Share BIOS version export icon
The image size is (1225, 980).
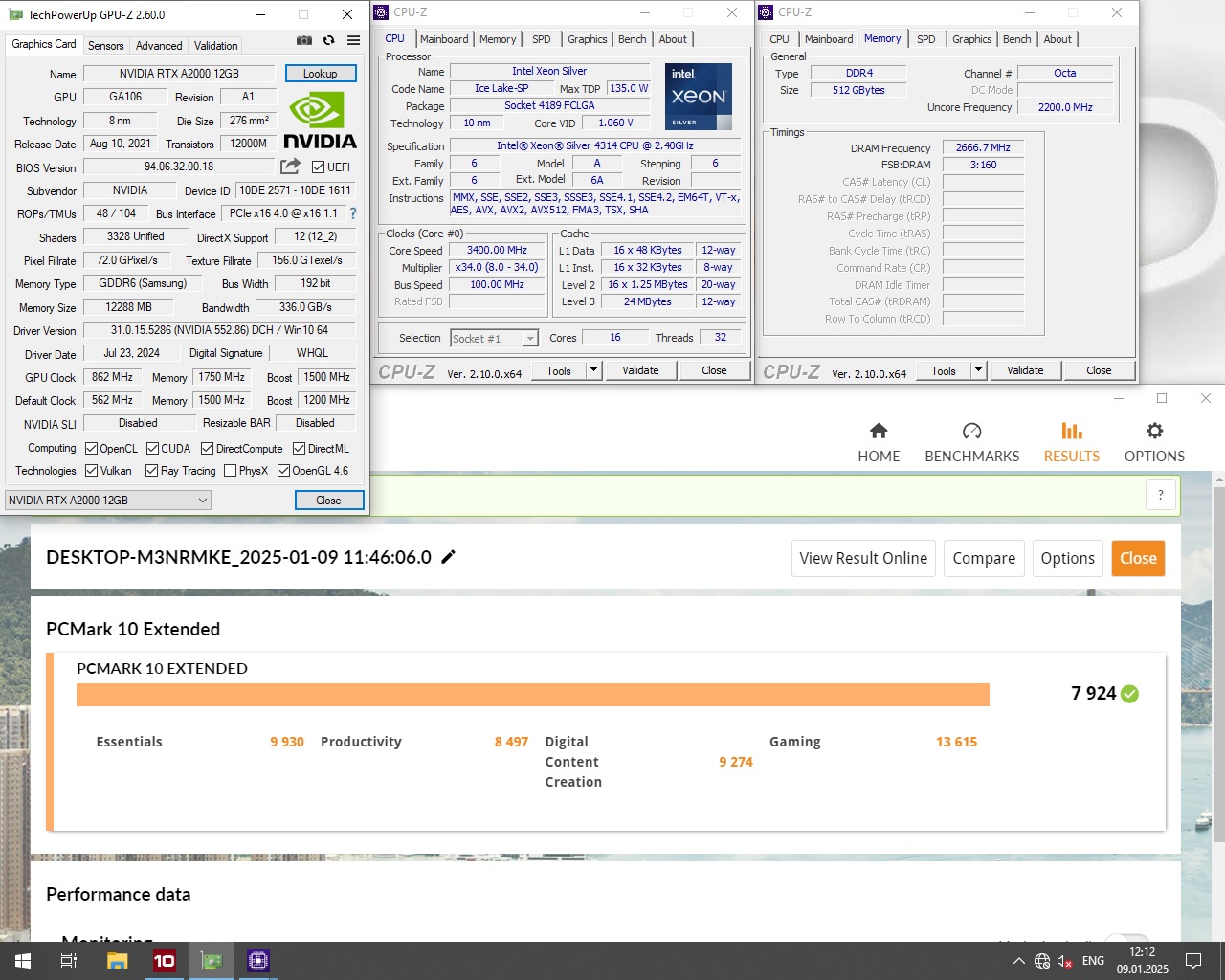click(x=290, y=167)
